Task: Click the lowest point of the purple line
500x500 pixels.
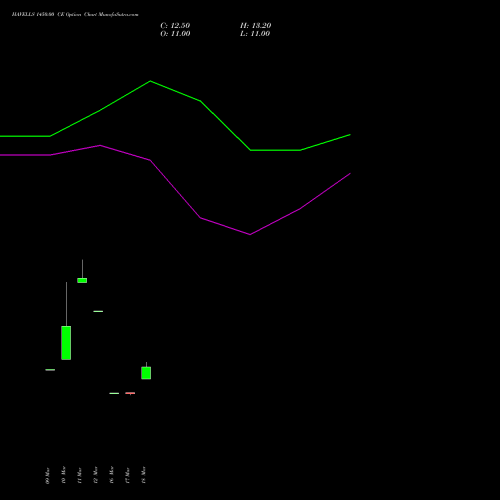Action: point(250,234)
